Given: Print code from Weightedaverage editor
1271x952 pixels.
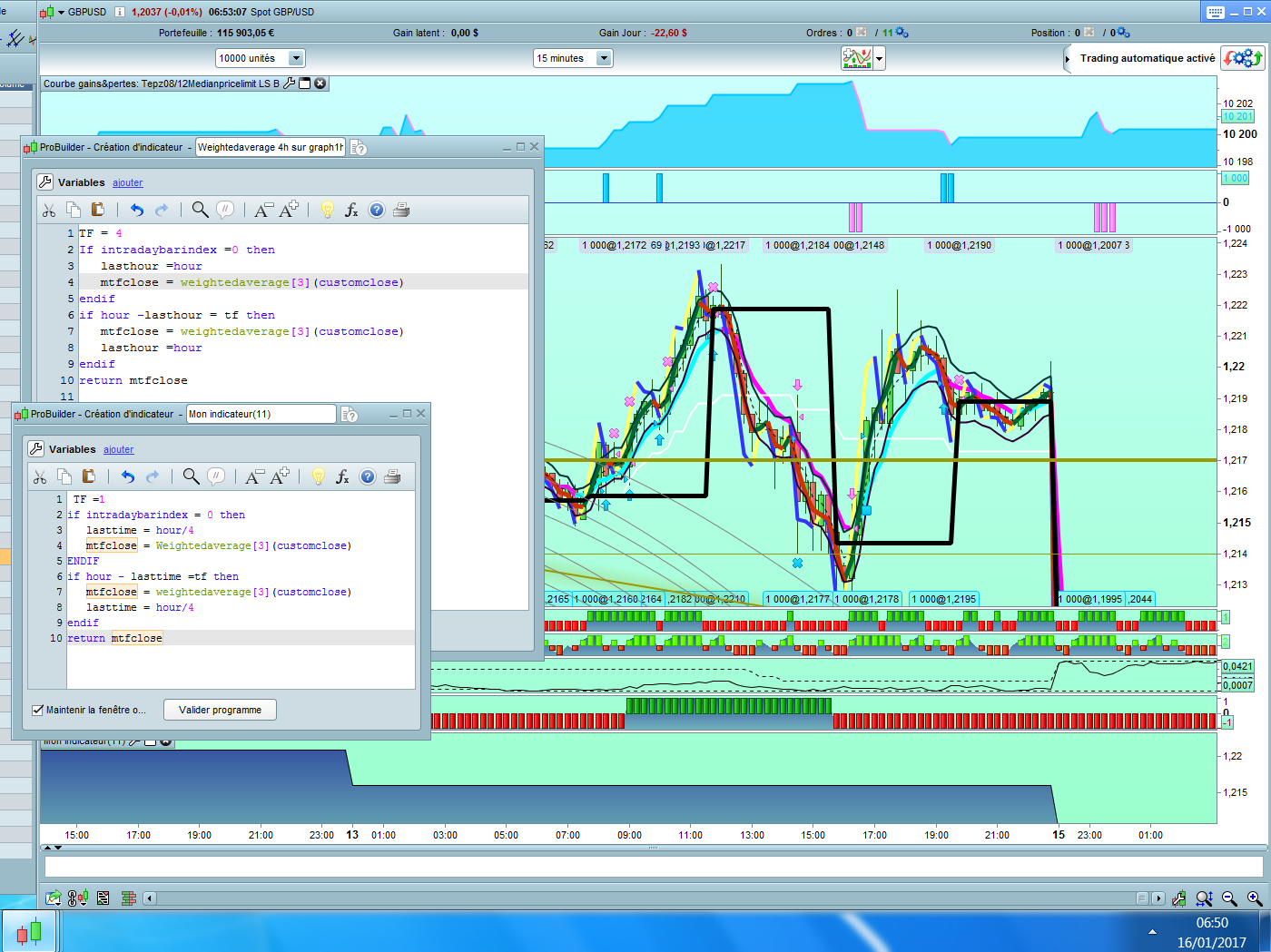Looking at the screenshot, I should tap(401, 211).
